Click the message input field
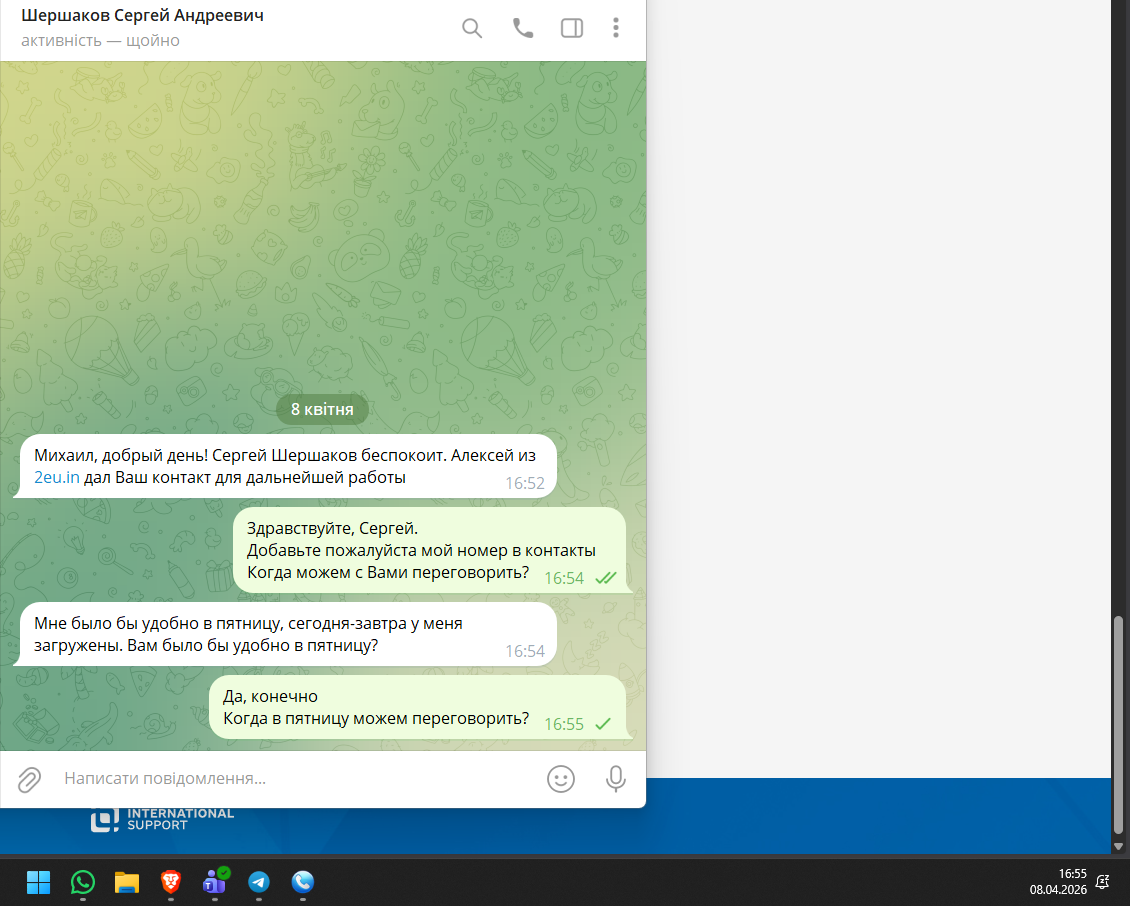 pyautogui.click(x=295, y=778)
